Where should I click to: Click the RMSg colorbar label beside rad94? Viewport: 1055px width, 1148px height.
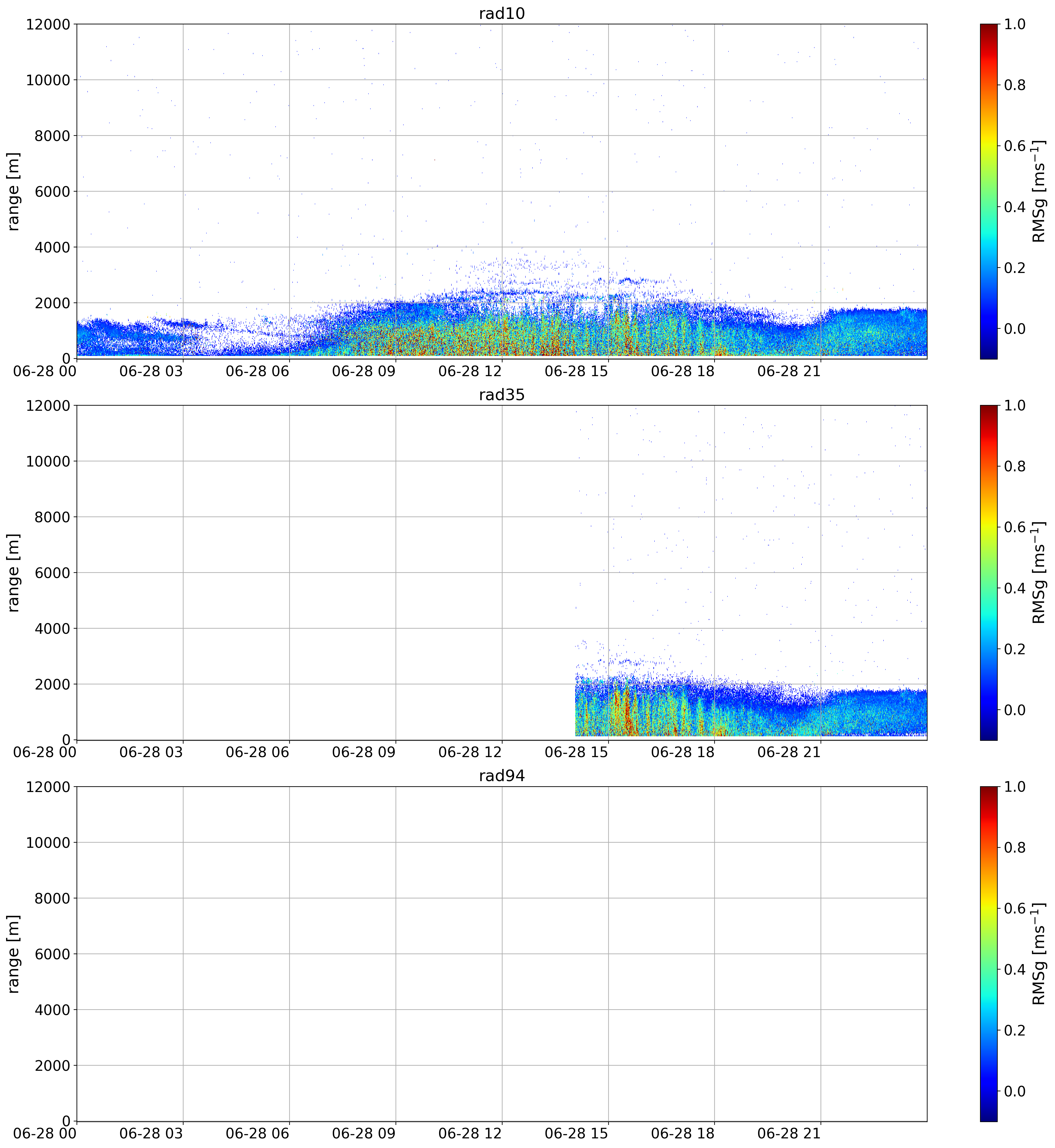pyautogui.click(x=1039, y=953)
